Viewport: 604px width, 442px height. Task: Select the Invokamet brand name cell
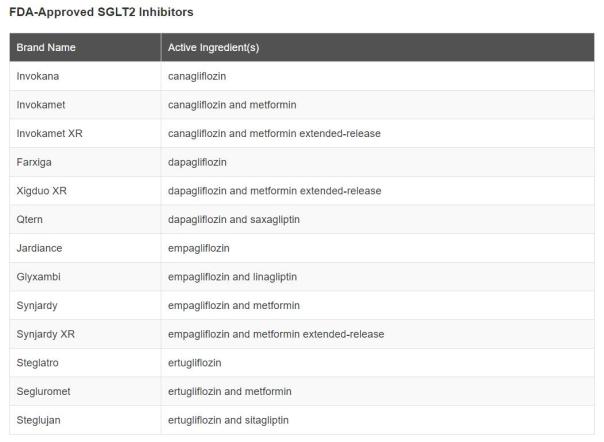[x=85, y=105]
